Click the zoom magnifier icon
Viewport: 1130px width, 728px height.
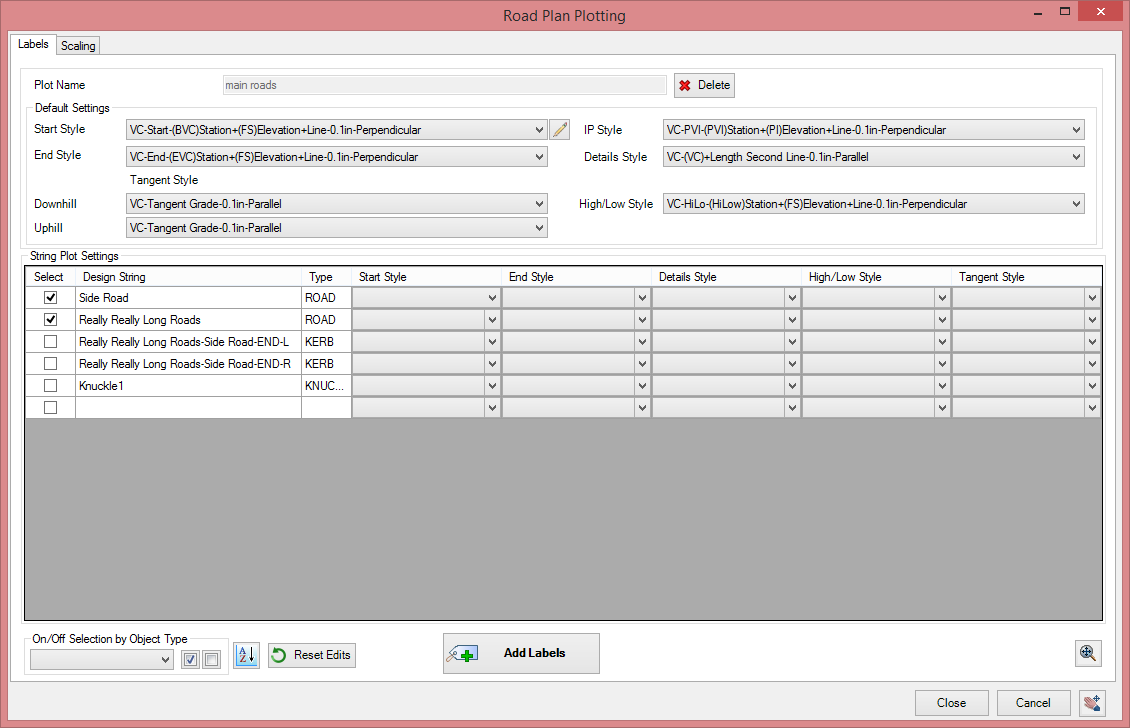tap(1087, 654)
